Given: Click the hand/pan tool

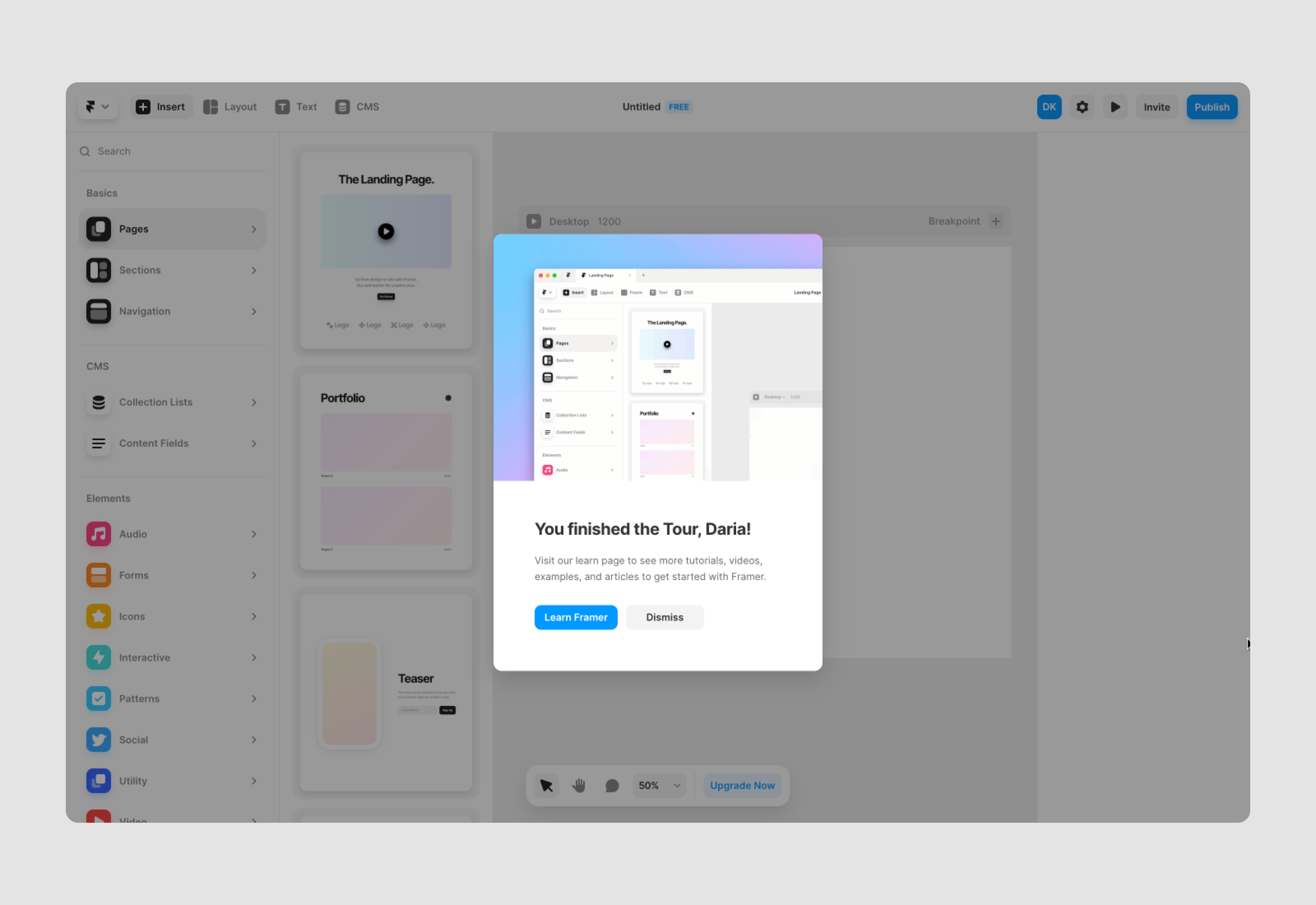Looking at the screenshot, I should [x=579, y=785].
